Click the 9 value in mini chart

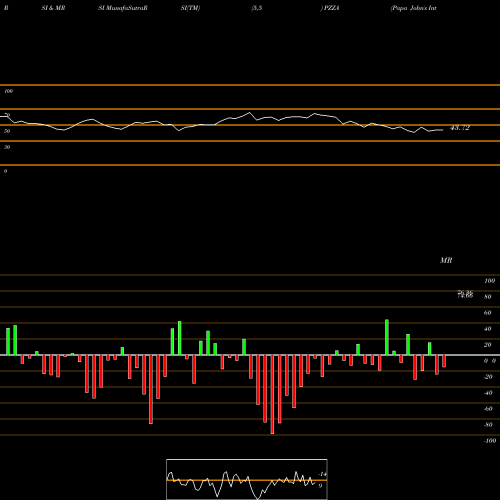point(320,486)
